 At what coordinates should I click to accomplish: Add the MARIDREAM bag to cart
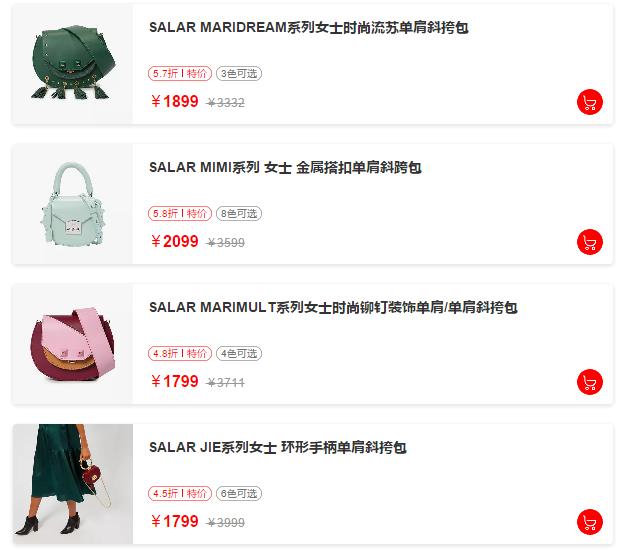(590, 102)
